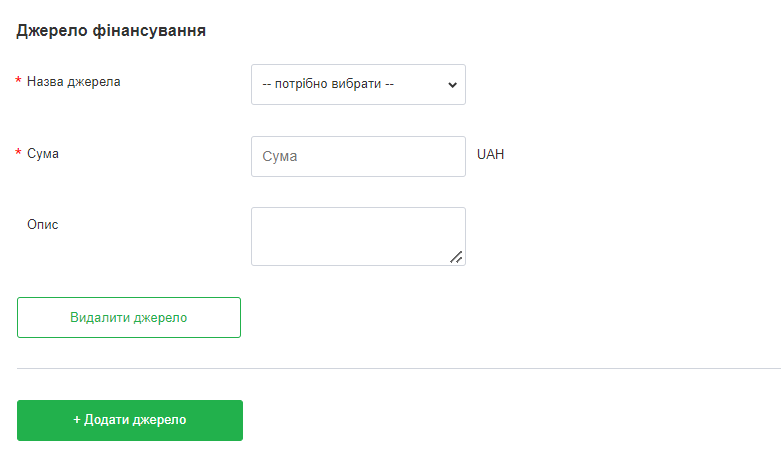Click the Сума field label
The width and height of the screenshot is (781, 456).
pos(43,154)
